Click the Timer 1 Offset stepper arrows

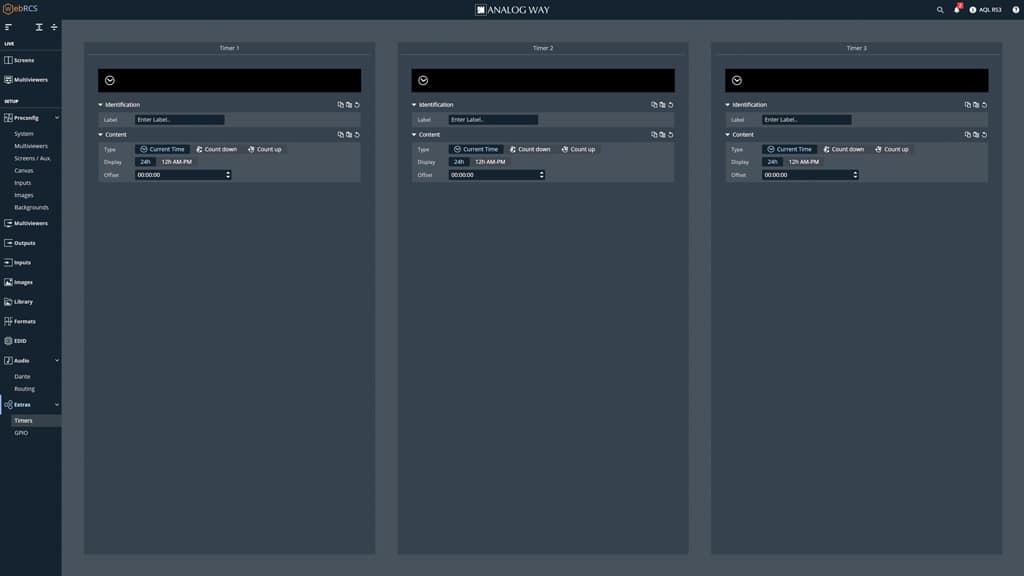pyautogui.click(x=228, y=175)
